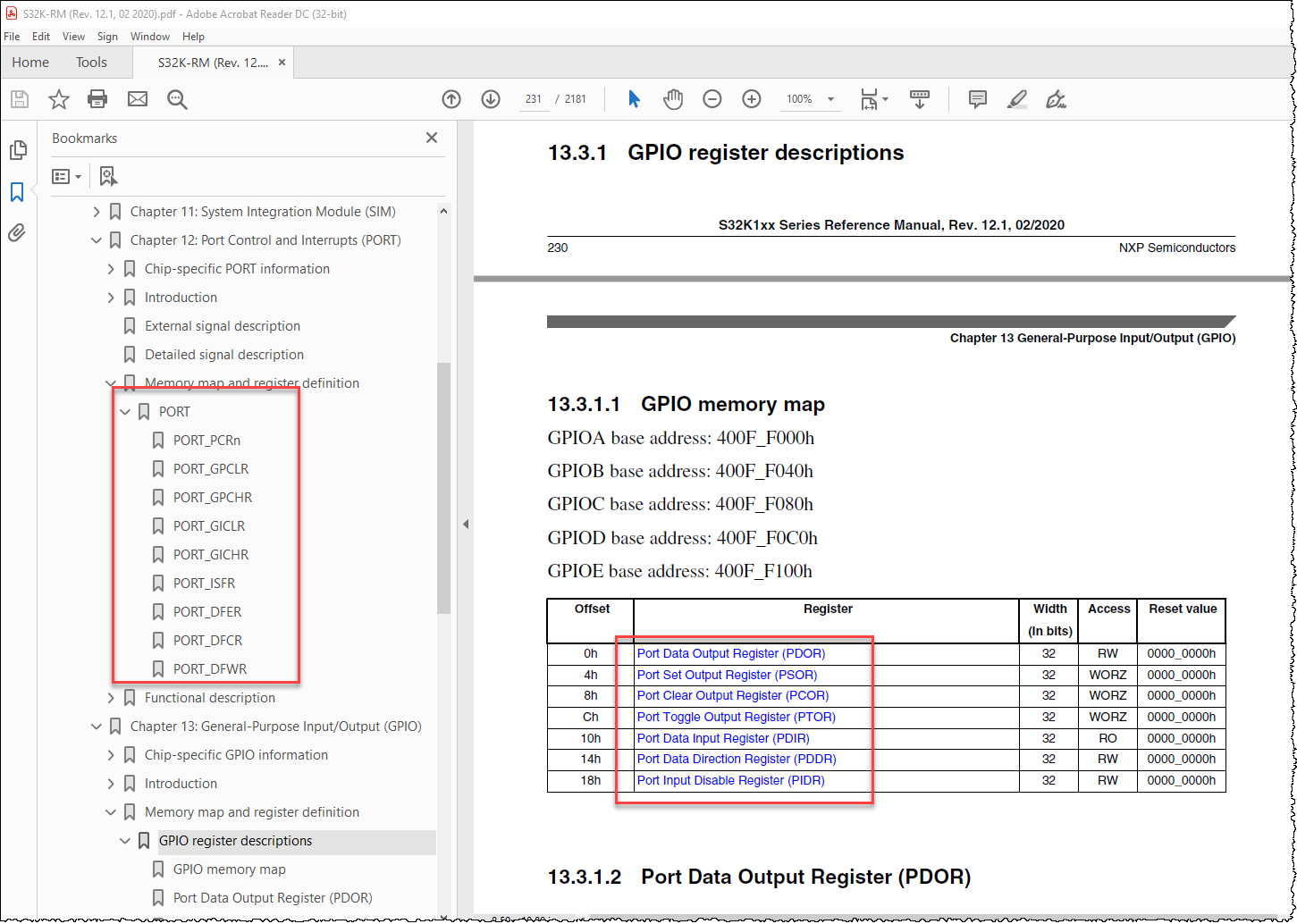
Task: Expand the Chapter 11 System Integration Module bookmark
Action: tap(97, 211)
